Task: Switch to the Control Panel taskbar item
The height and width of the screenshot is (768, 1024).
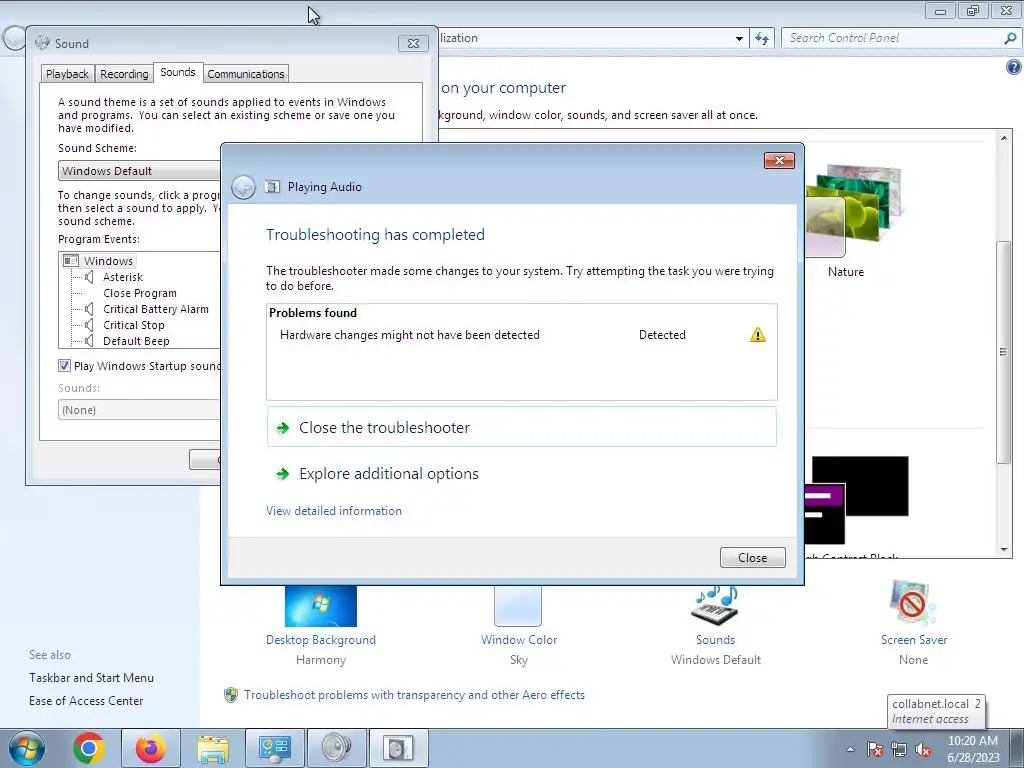Action: (275, 748)
